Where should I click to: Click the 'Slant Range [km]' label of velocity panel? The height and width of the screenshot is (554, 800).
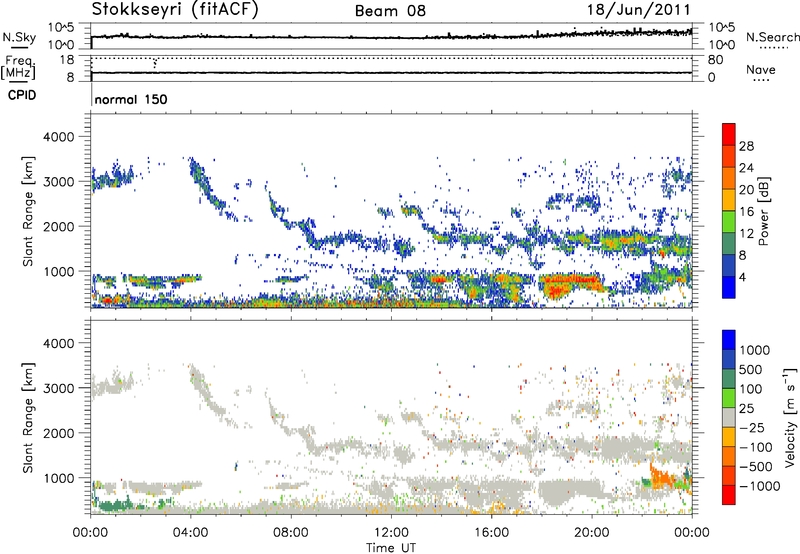29,418
